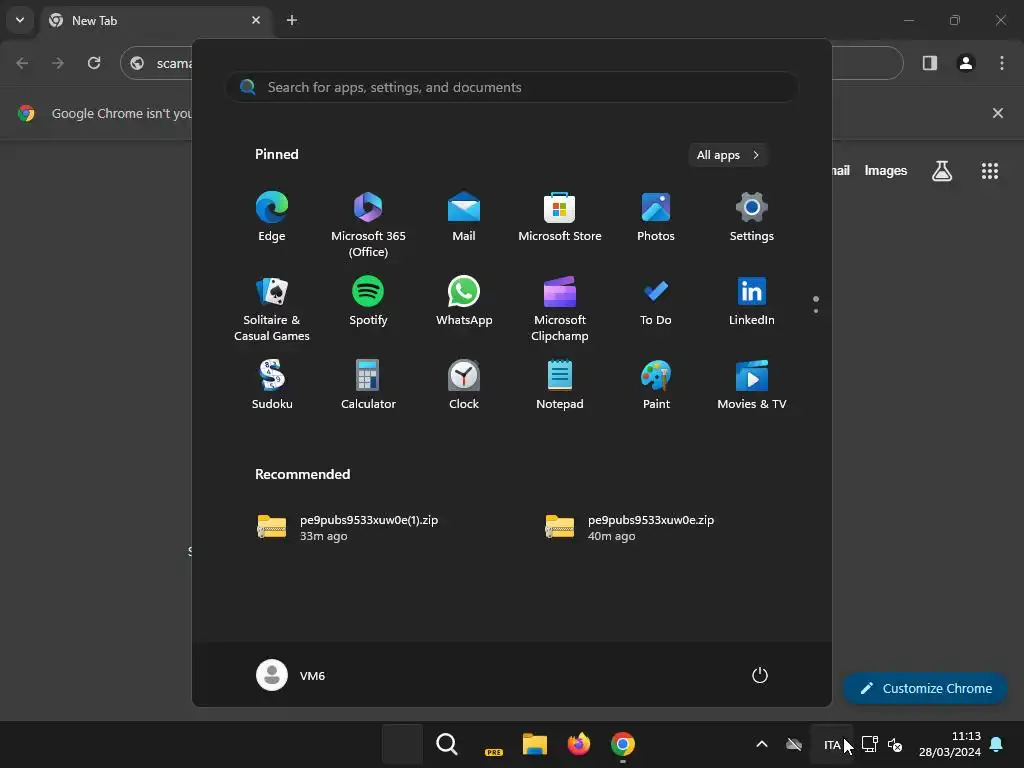Launch the Sudoku game
The width and height of the screenshot is (1024, 768).
(272, 385)
